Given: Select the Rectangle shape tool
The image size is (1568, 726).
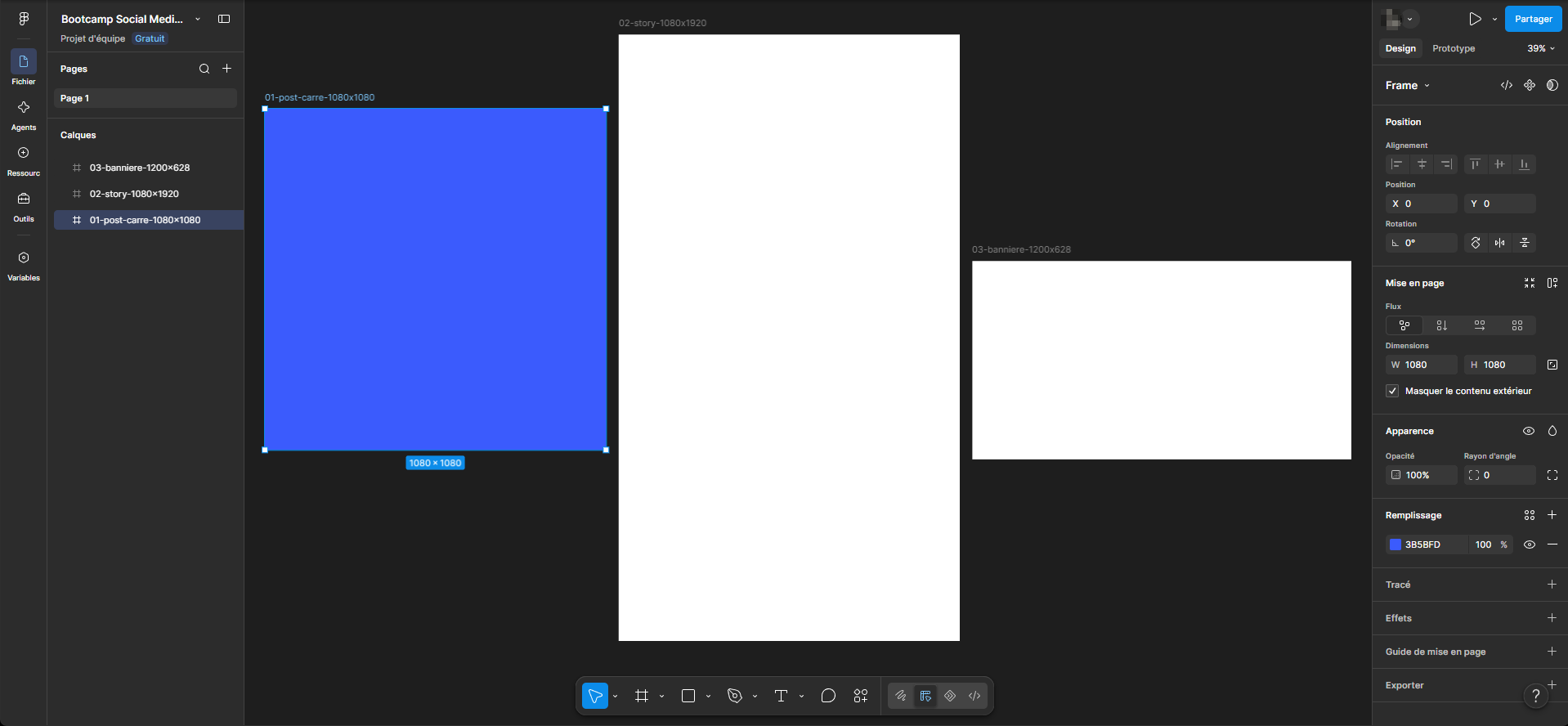Looking at the screenshot, I should pyautogui.click(x=688, y=696).
